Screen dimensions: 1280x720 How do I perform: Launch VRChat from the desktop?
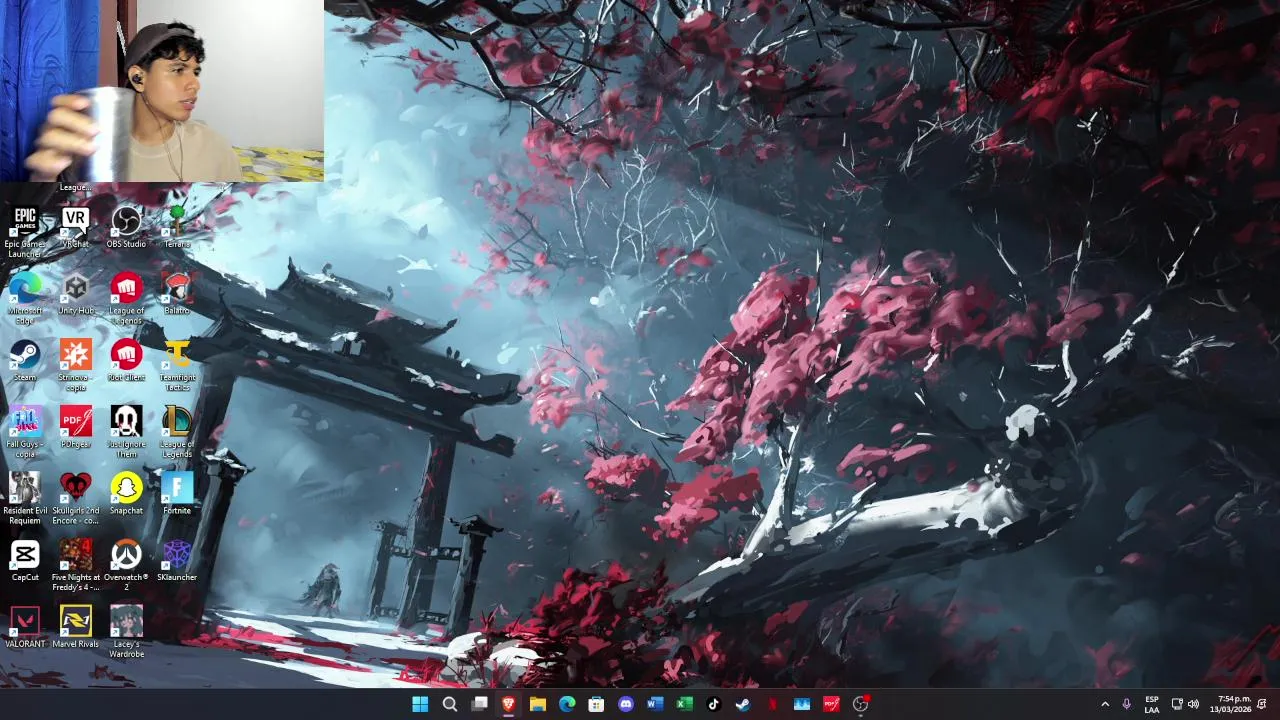(75, 227)
